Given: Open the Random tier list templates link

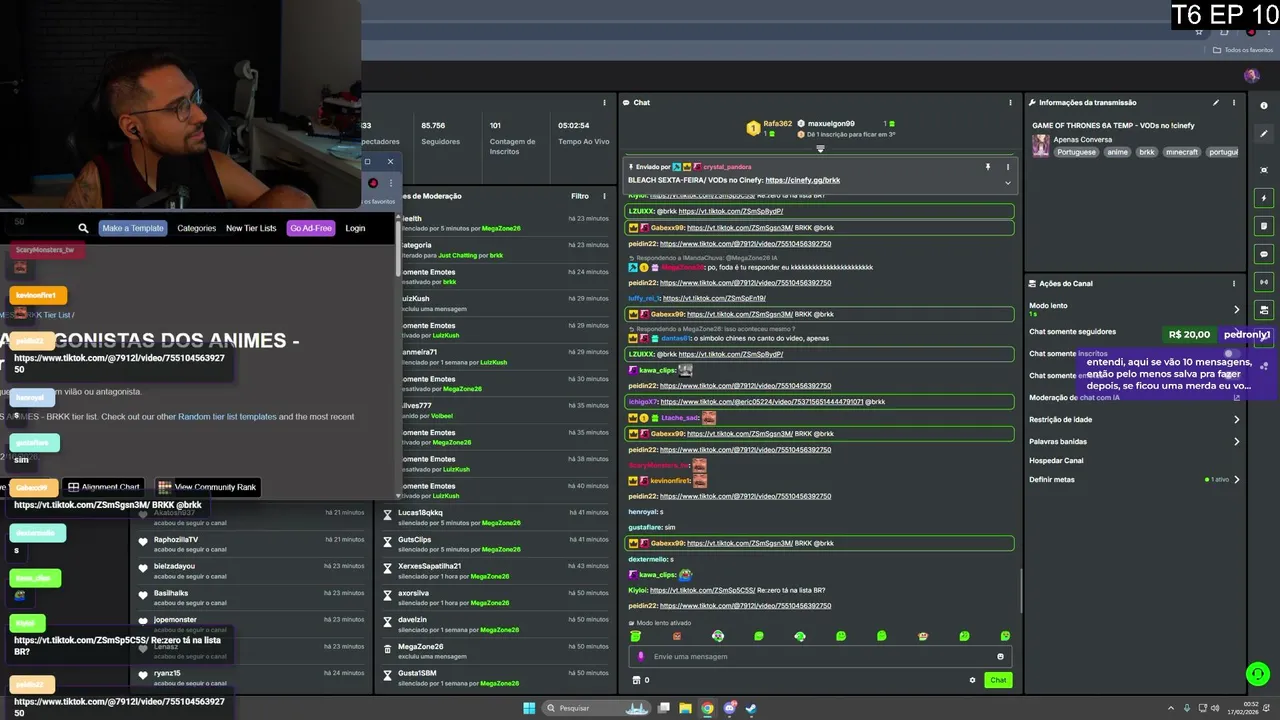Looking at the screenshot, I should [x=227, y=416].
